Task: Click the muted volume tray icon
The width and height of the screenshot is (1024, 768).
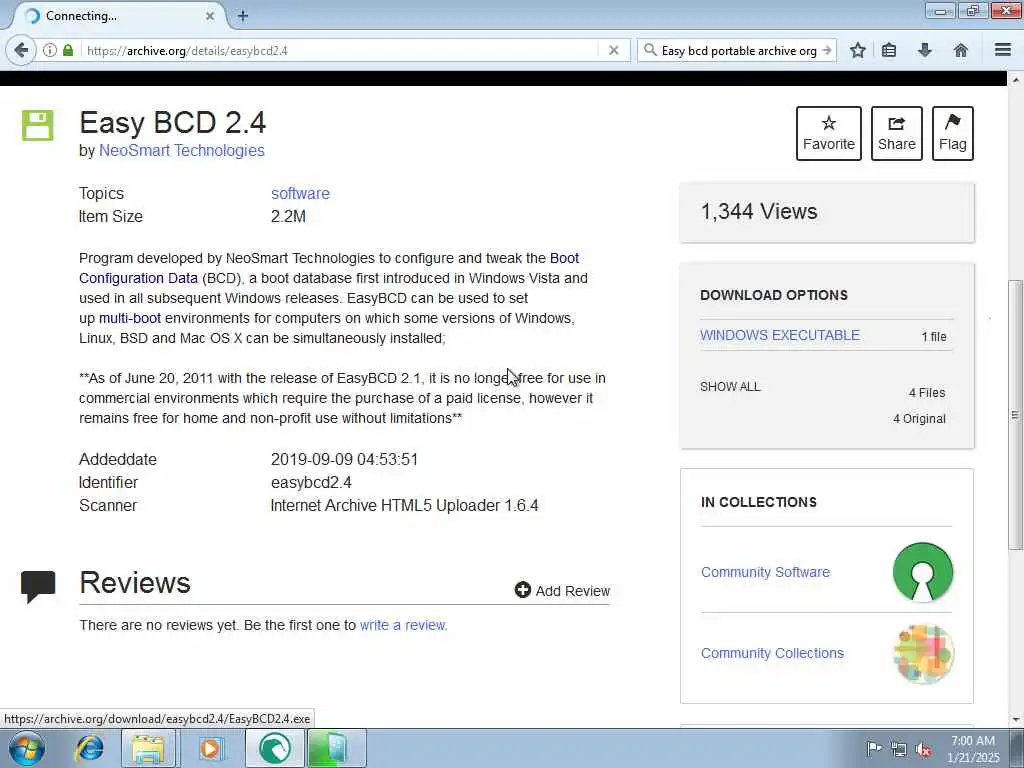Action: (923, 749)
